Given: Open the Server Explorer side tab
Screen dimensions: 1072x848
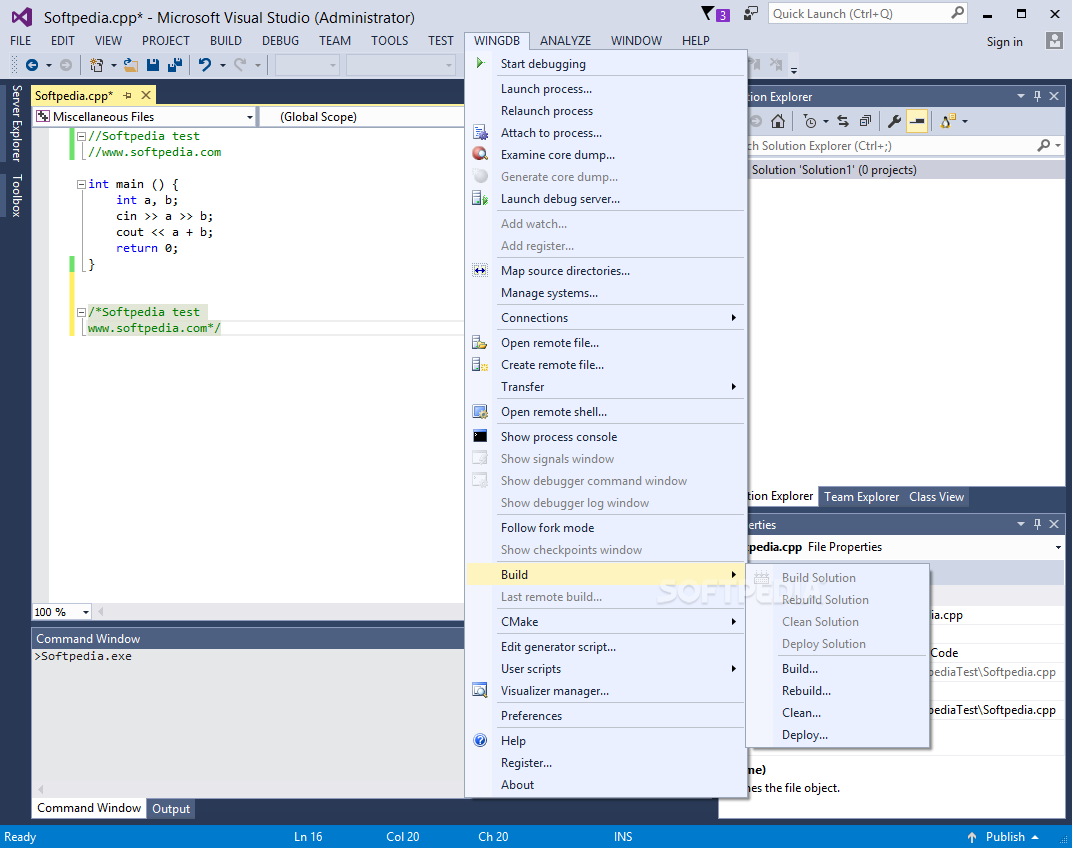Looking at the screenshot, I should pos(16,123).
